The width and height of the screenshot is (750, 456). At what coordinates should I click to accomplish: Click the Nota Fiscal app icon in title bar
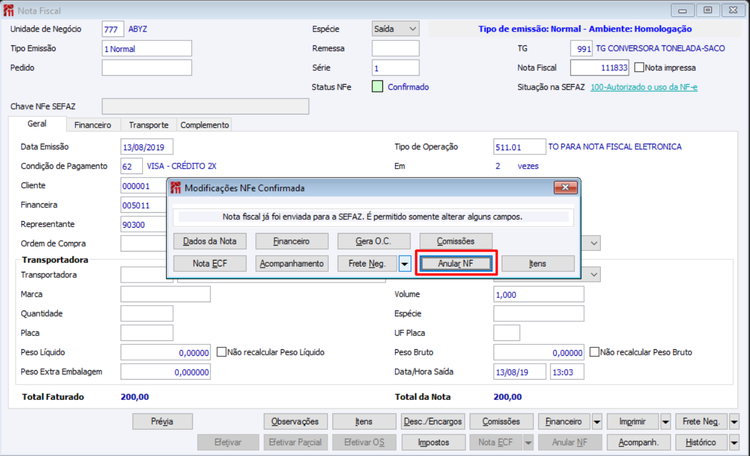(x=9, y=10)
